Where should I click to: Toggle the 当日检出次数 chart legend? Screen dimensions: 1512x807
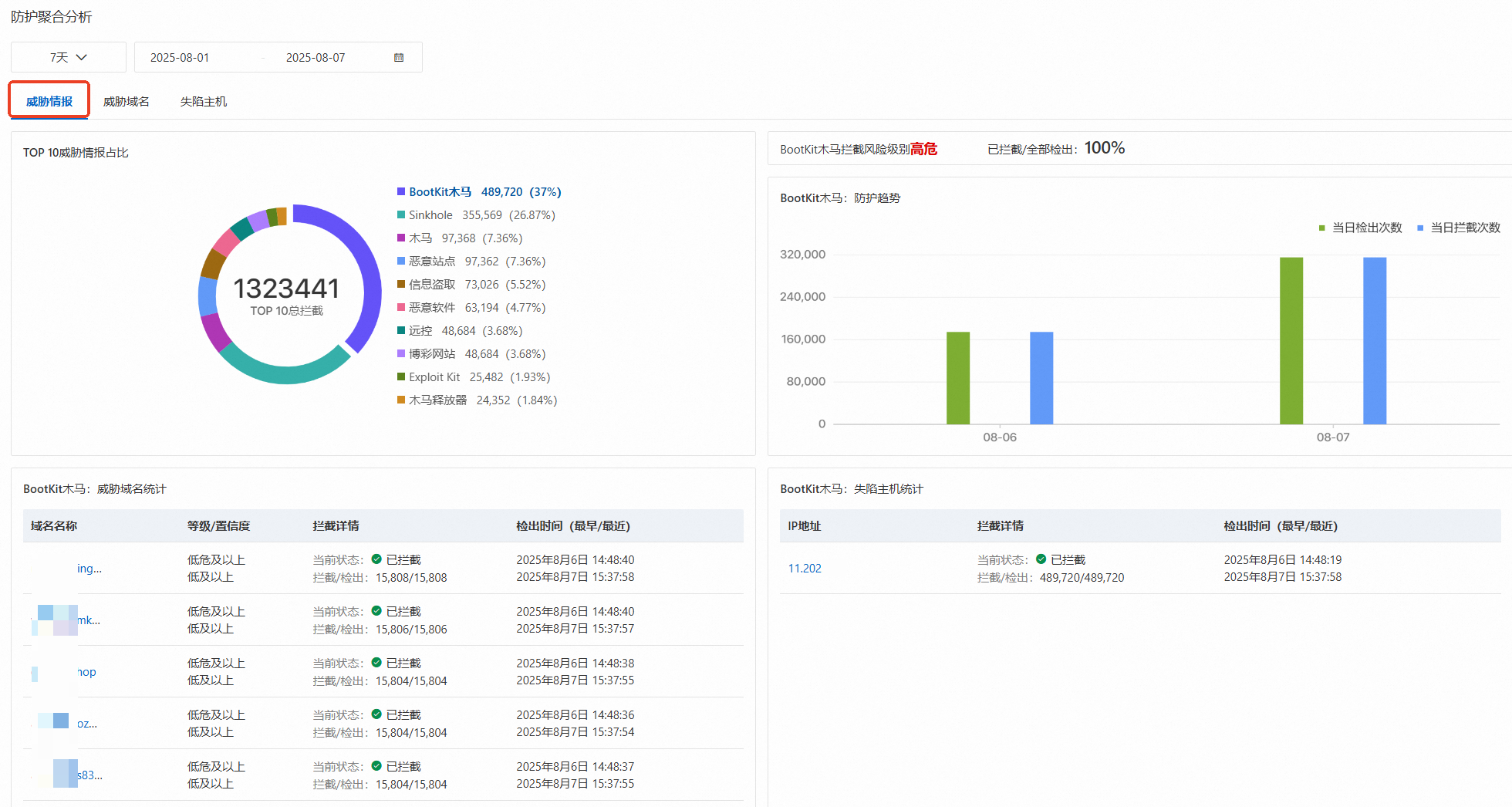click(1360, 228)
